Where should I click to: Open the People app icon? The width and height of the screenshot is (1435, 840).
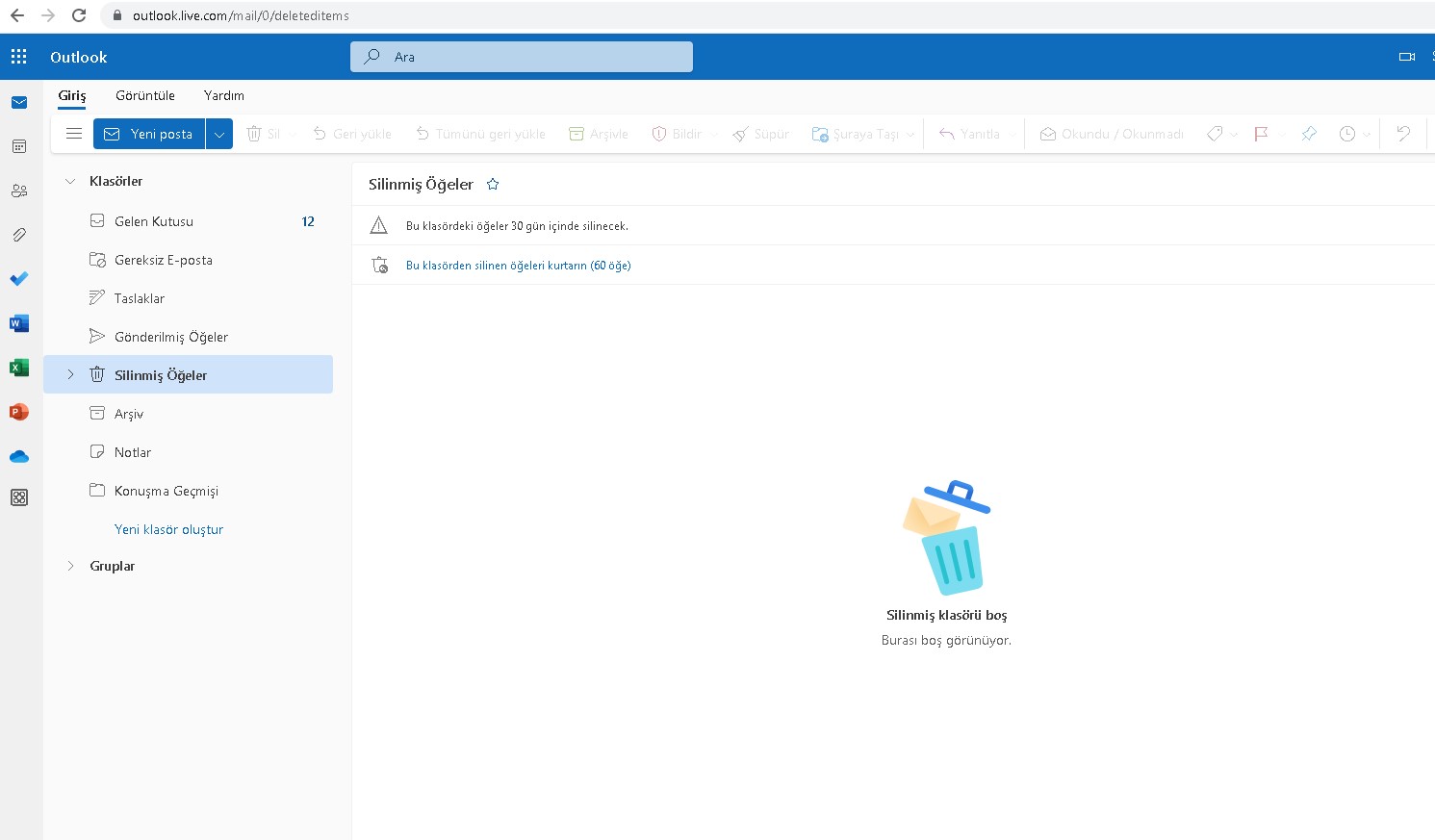pyautogui.click(x=19, y=191)
